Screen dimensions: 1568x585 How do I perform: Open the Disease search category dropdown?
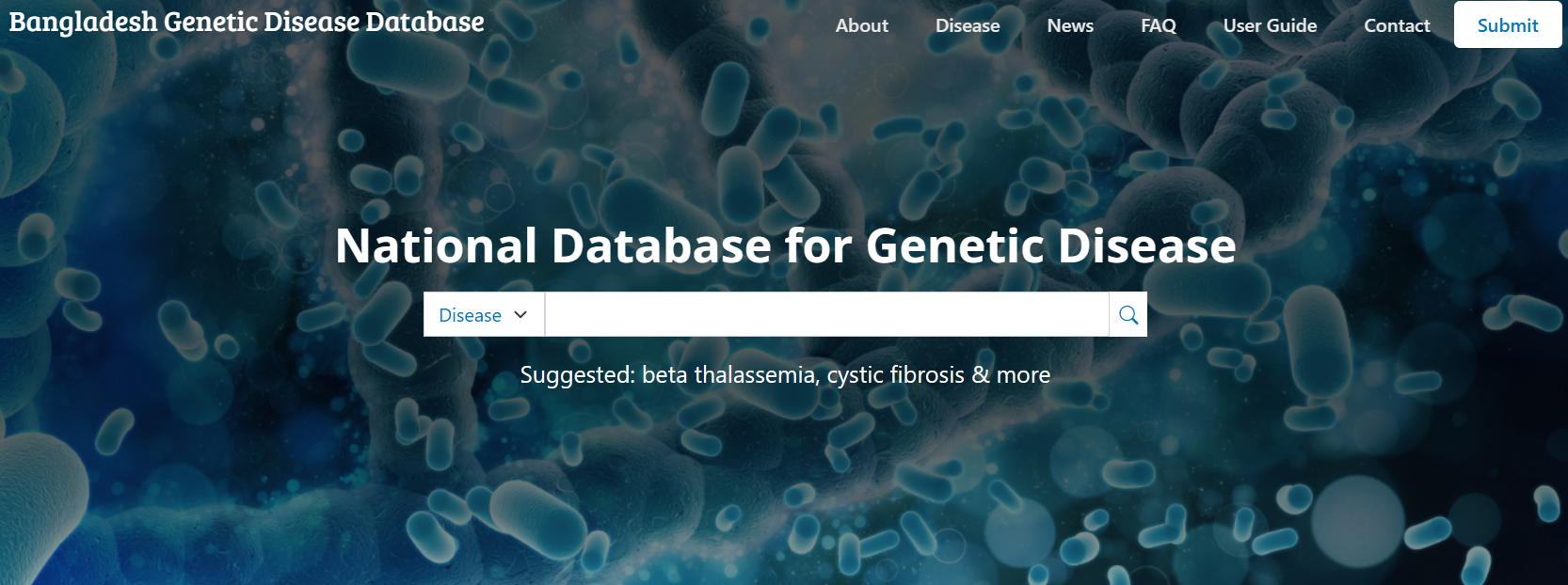click(484, 315)
